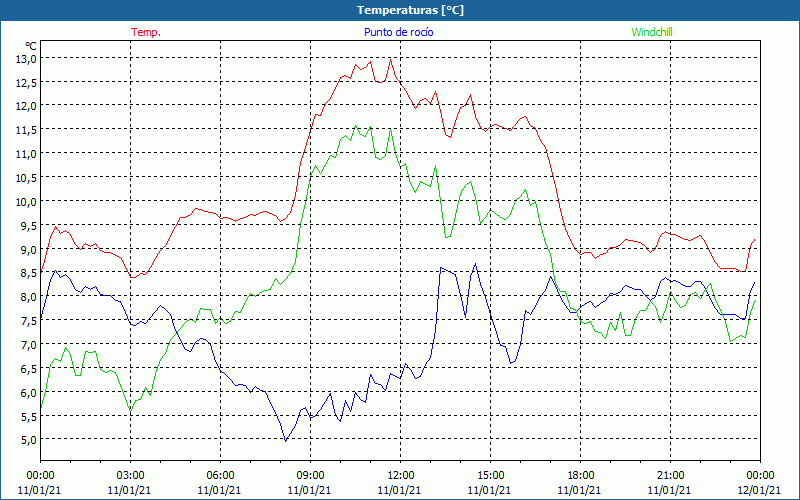The width and height of the screenshot is (800, 500).
Task: Click the 12/01/21 date label
Action: [x=759, y=490]
